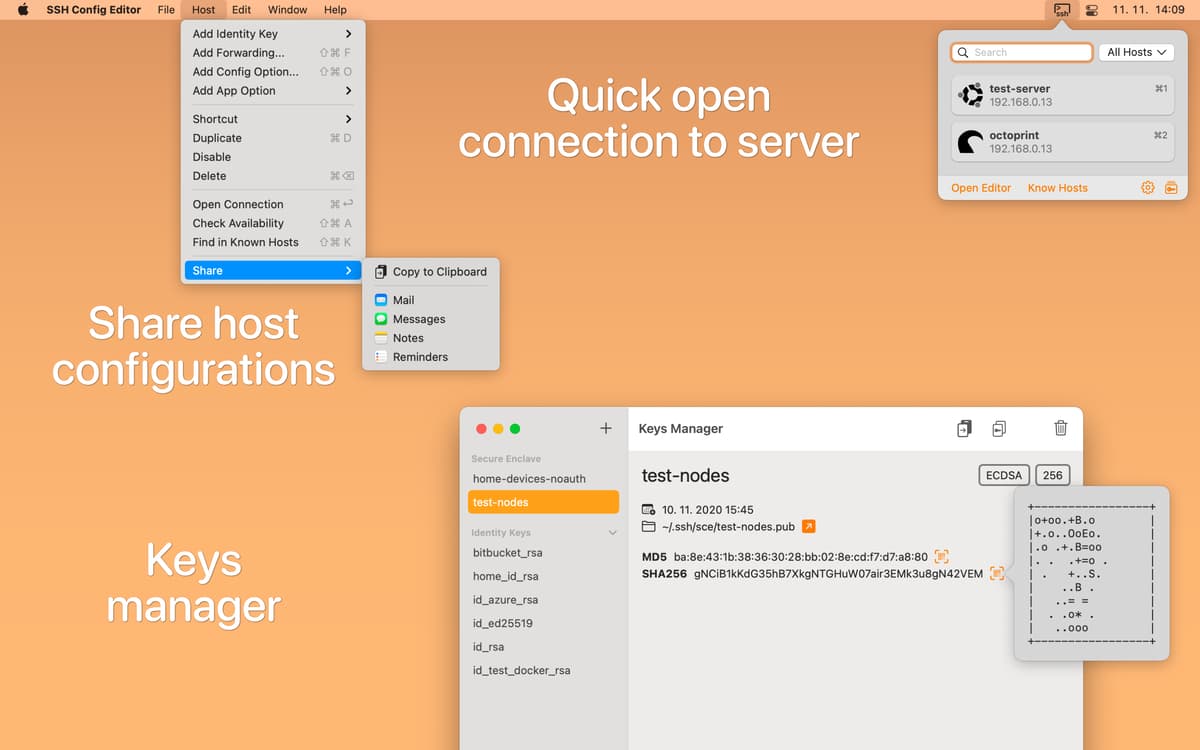The image size is (1200, 750).
Task: Open settings gear in quick-connect popup
Action: pos(1147,188)
